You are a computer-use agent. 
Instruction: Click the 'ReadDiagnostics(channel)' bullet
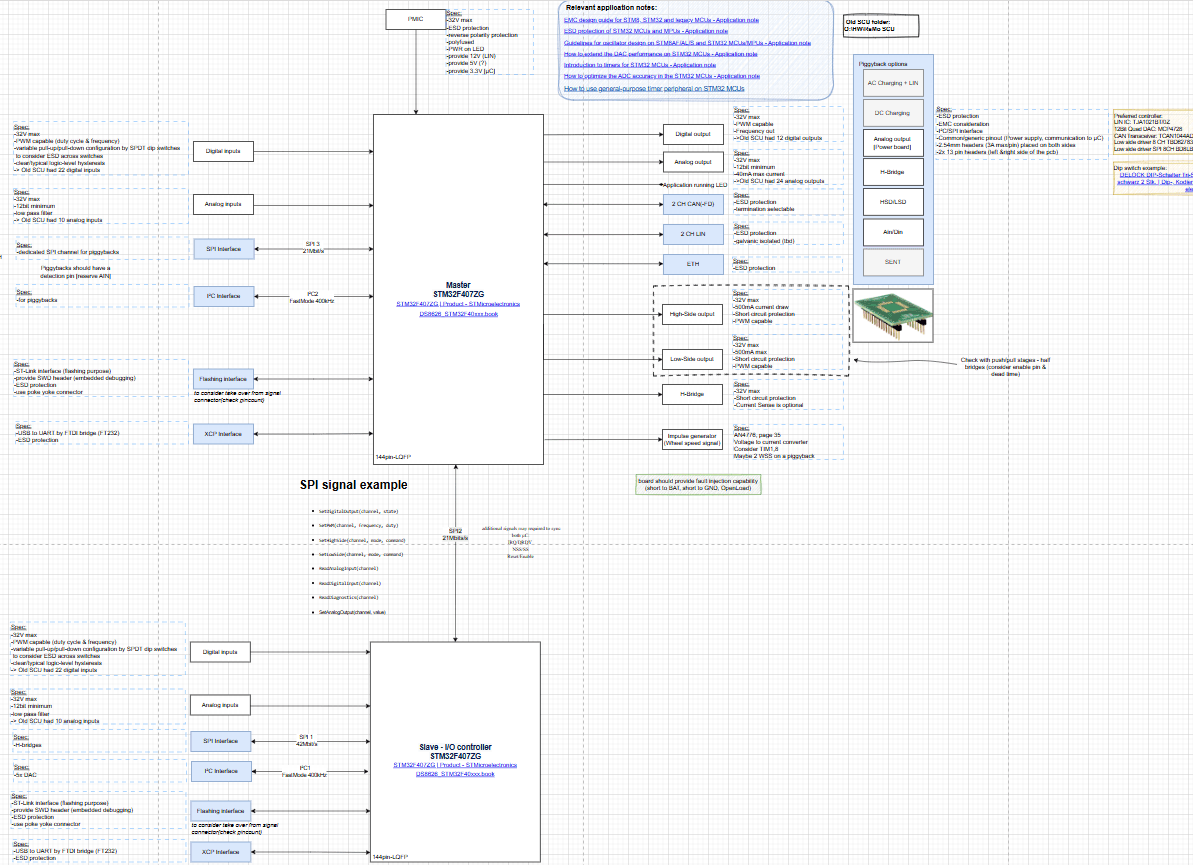[x=348, y=597]
